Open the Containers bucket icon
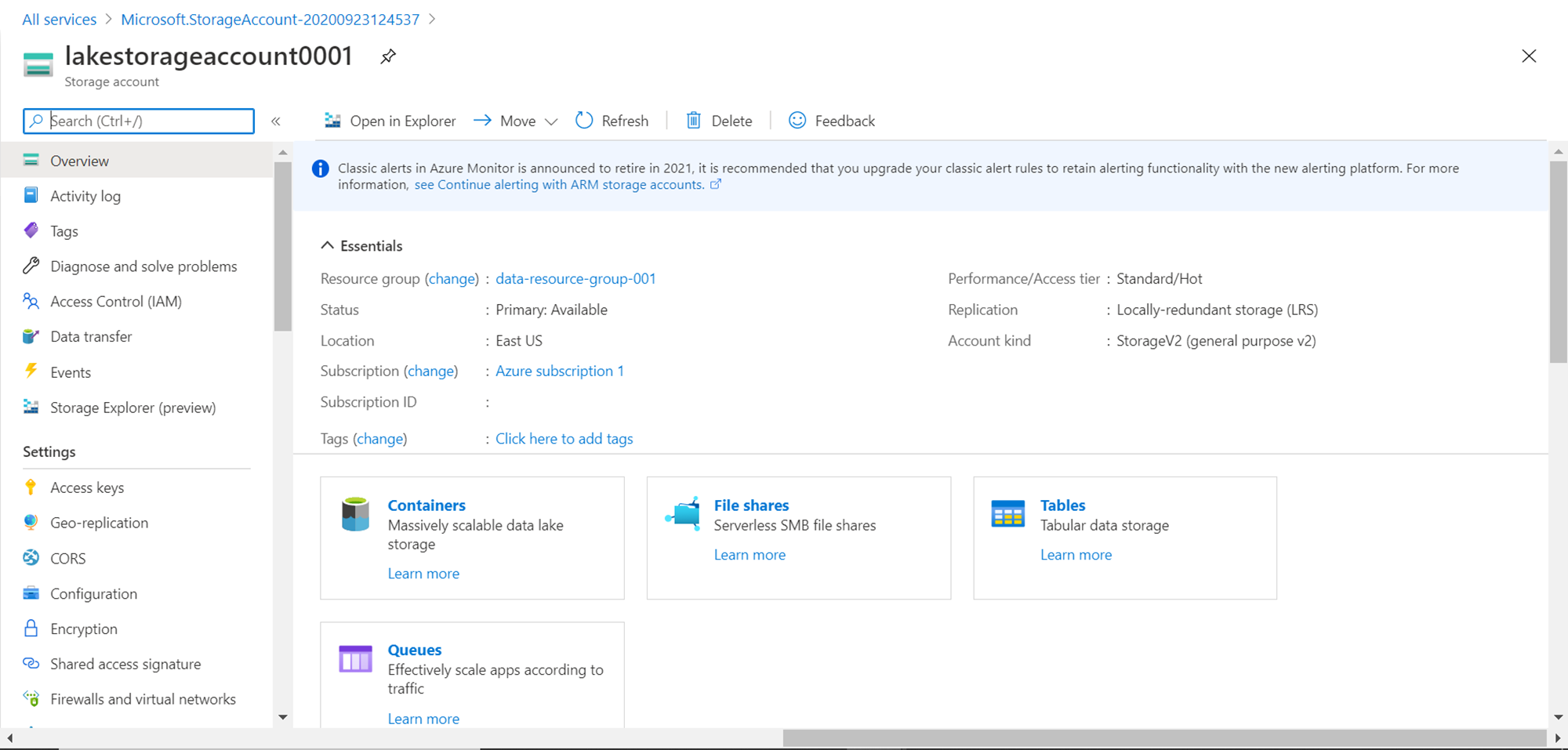Screen dimensions: 1568x750 pos(355,515)
